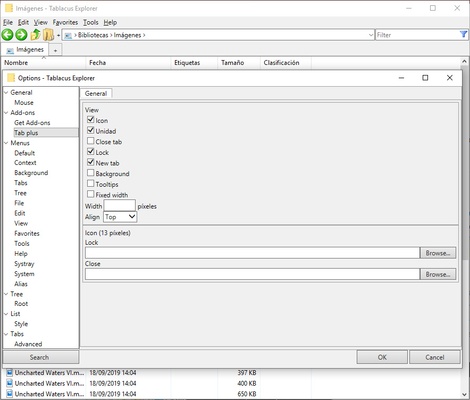The height and width of the screenshot is (400, 470).
Task: Select the General tab in options pane
Action: tap(96, 93)
